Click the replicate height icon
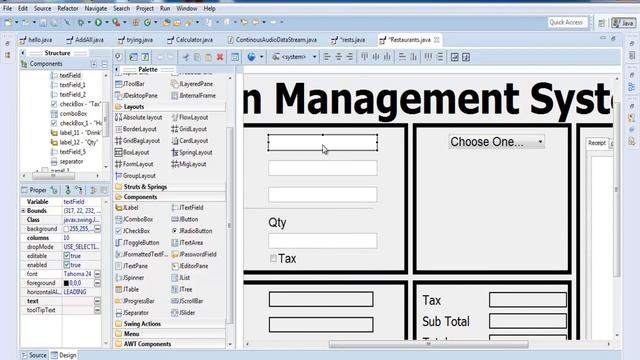 (413, 57)
